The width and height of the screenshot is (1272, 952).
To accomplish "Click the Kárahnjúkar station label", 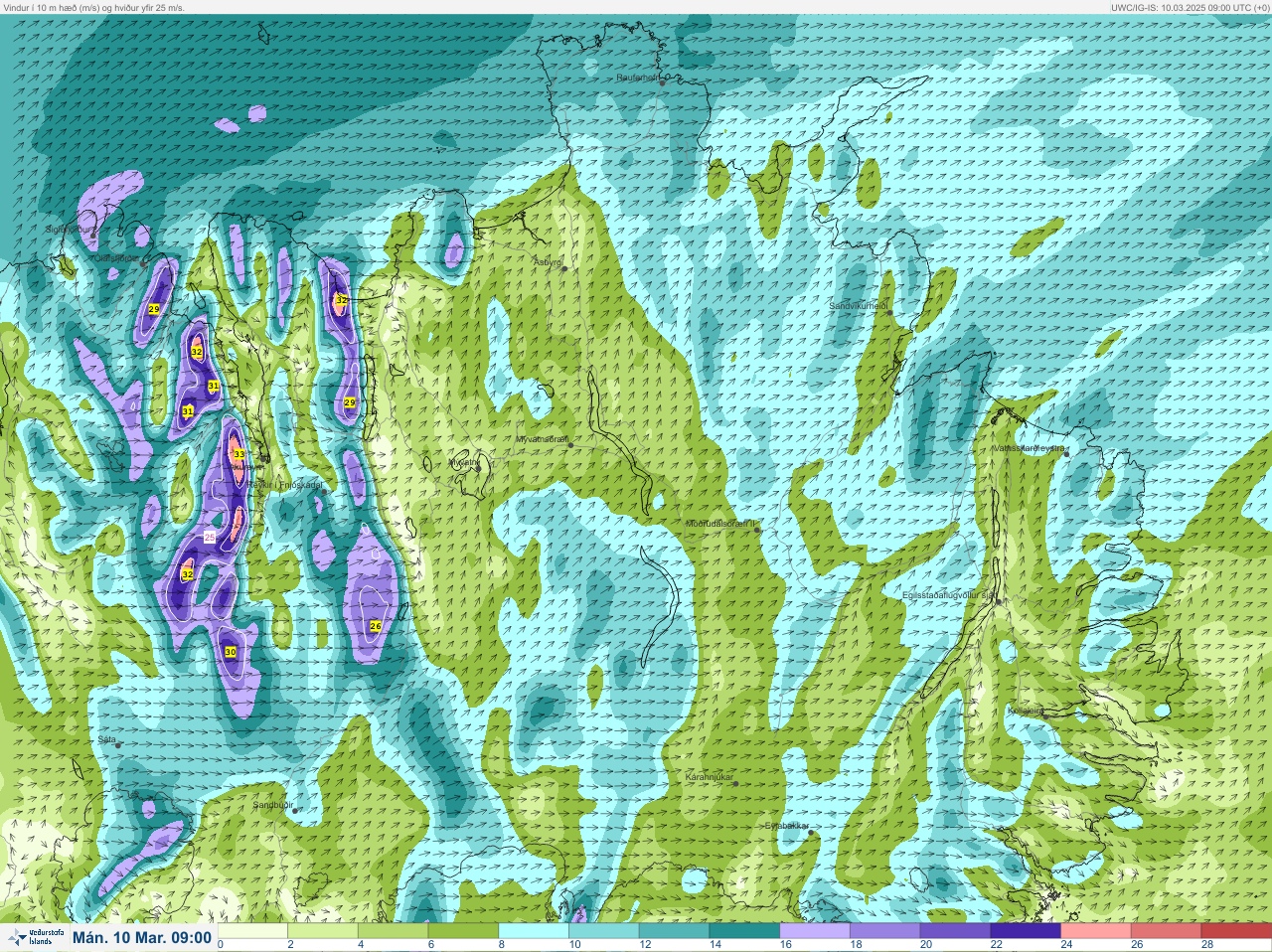I will 710,776.
